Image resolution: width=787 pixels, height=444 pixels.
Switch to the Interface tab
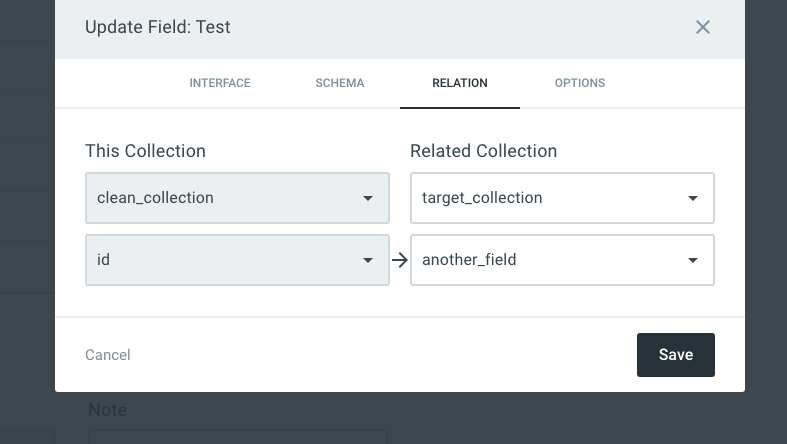click(x=220, y=83)
